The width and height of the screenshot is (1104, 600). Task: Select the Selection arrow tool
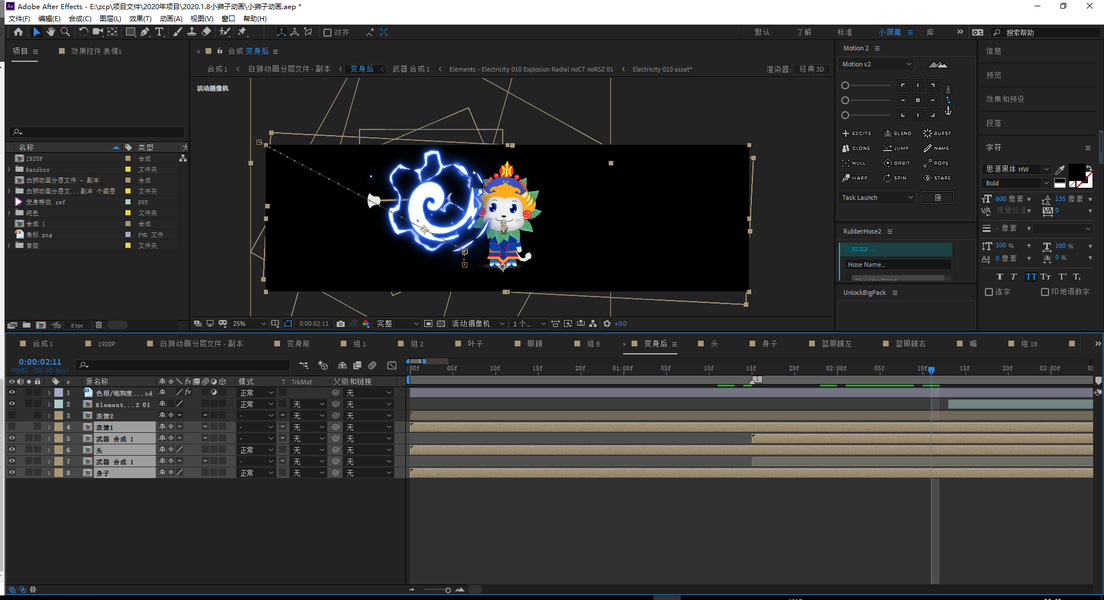36,32
